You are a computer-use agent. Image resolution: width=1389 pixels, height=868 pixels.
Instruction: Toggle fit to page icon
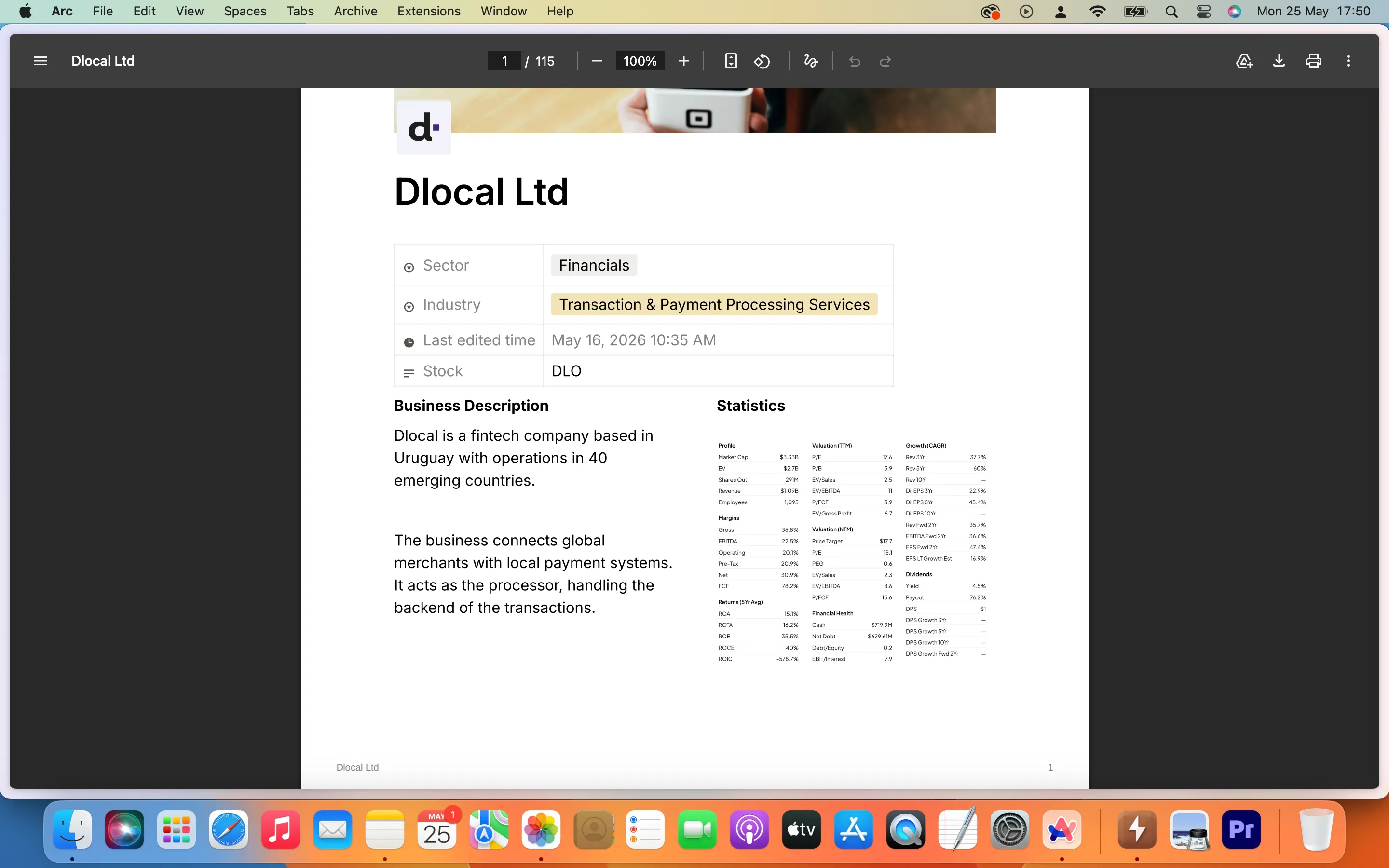(x=731, y=61)
